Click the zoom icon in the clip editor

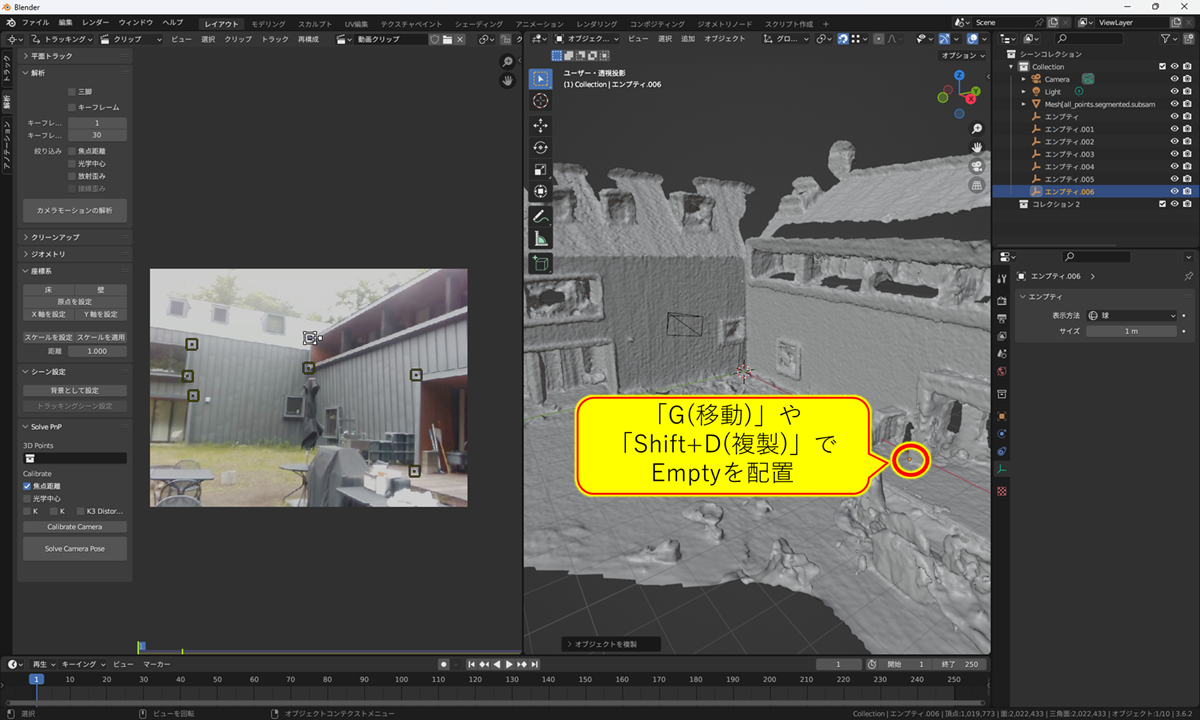[x=508, y=62]
